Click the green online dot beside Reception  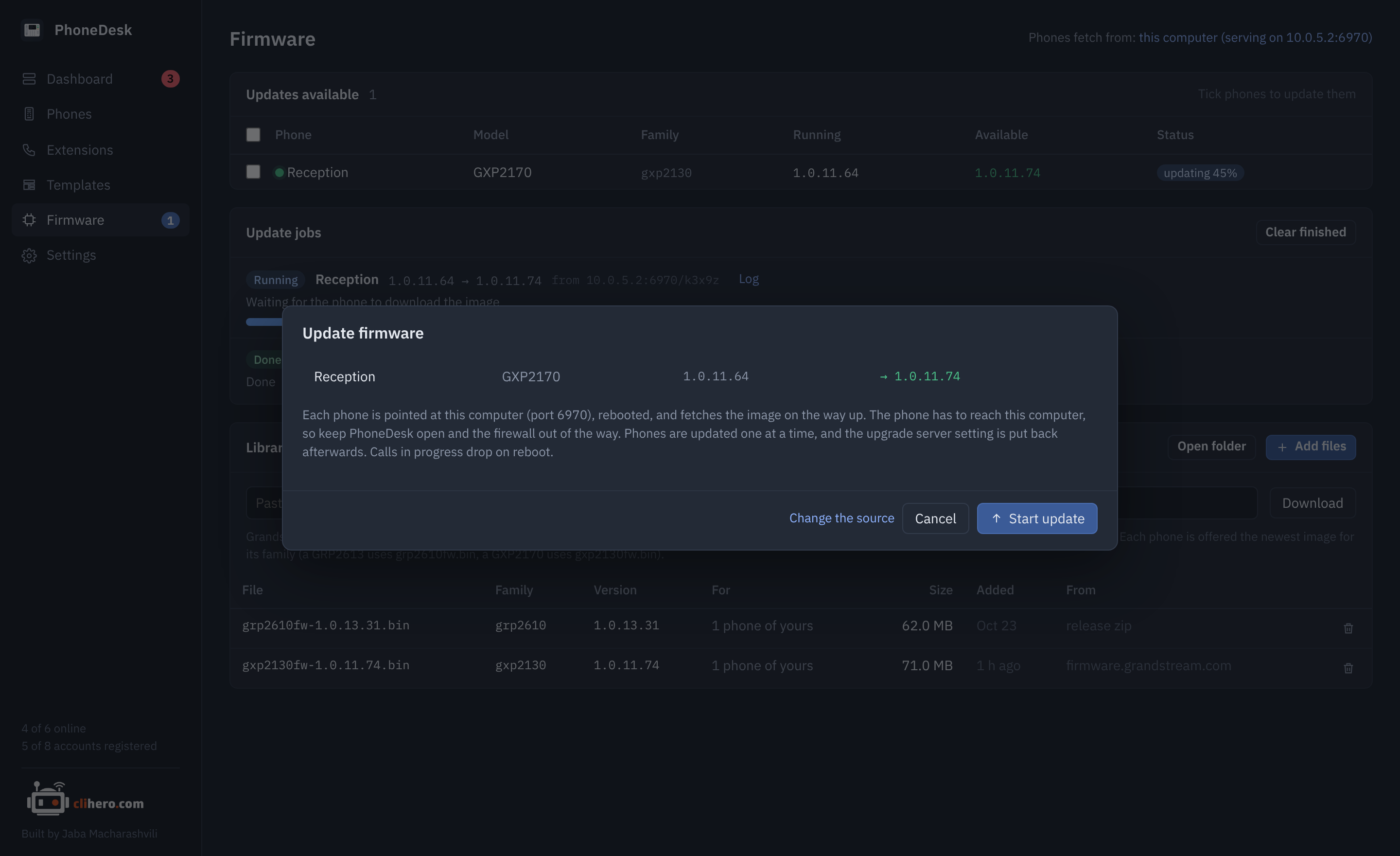(x=279, y=172)
